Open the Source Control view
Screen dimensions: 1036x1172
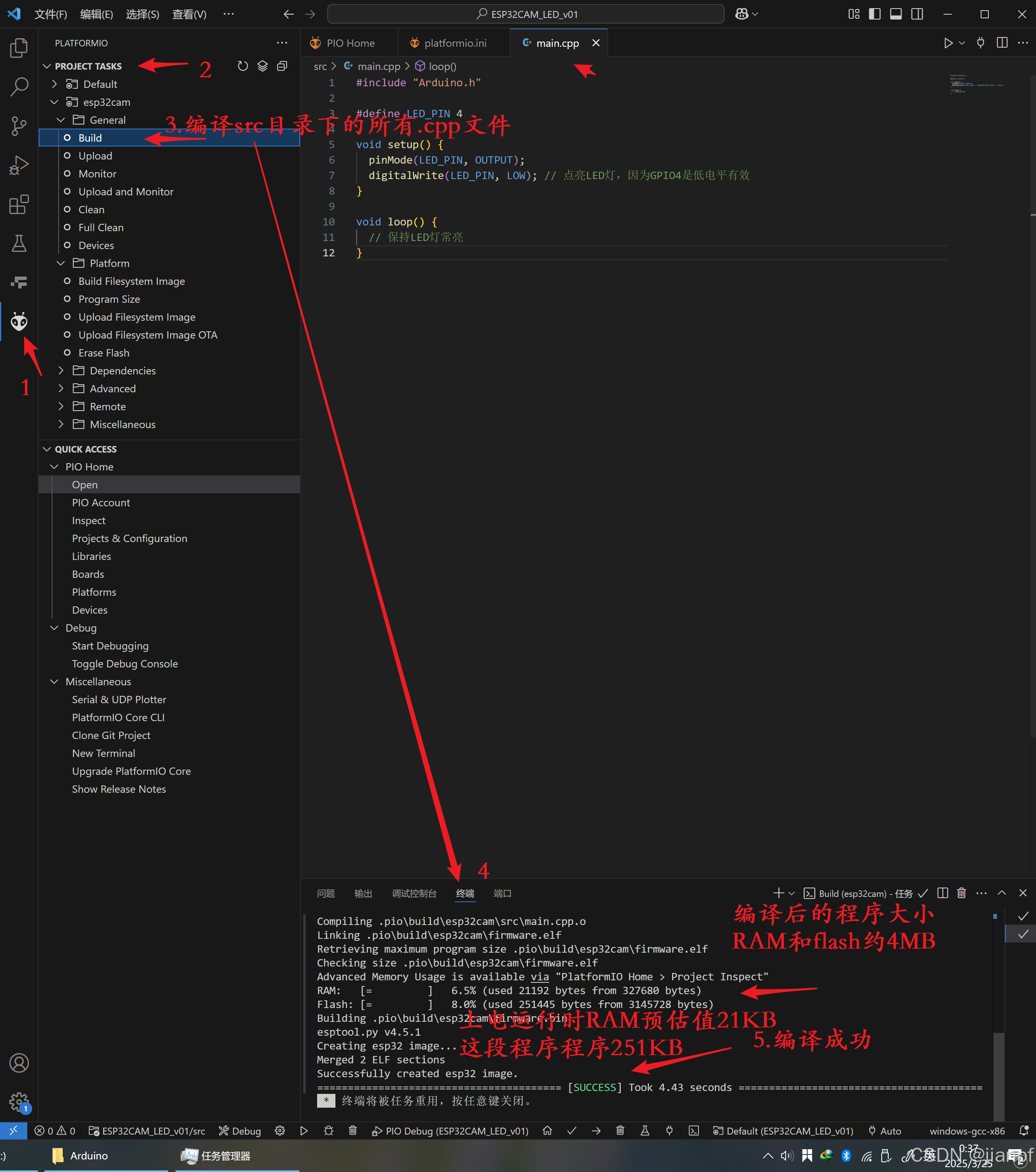(19, 126)
